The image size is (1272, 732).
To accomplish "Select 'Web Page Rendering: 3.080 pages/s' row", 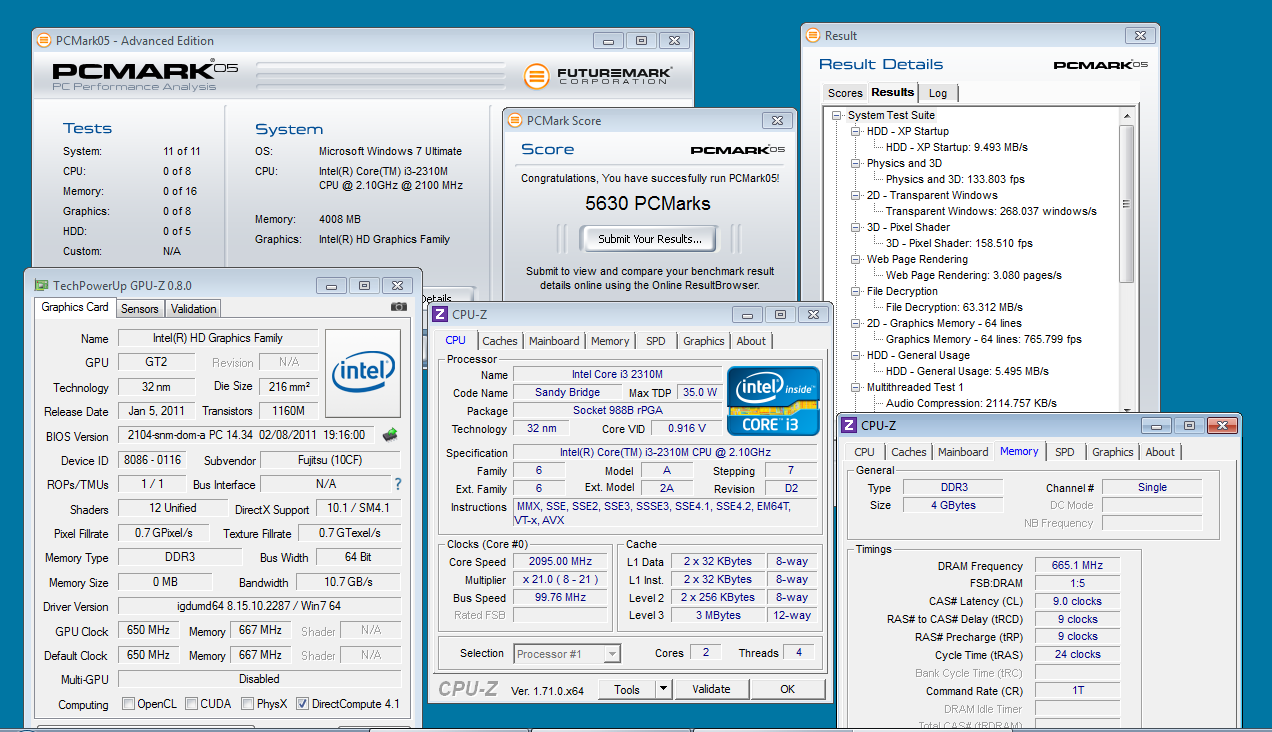I will 974,276.
